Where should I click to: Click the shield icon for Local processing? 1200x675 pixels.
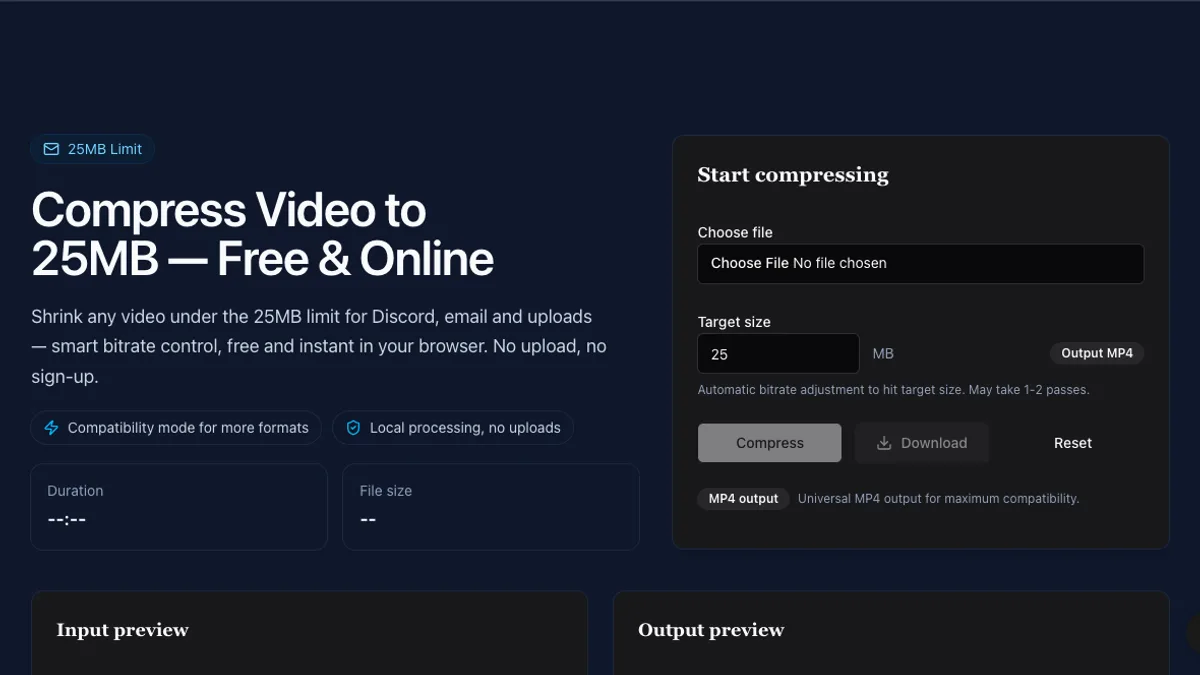click(353, 428)
